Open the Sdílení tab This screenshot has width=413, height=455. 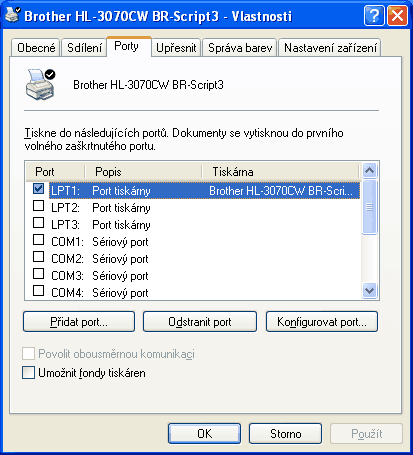84,48
